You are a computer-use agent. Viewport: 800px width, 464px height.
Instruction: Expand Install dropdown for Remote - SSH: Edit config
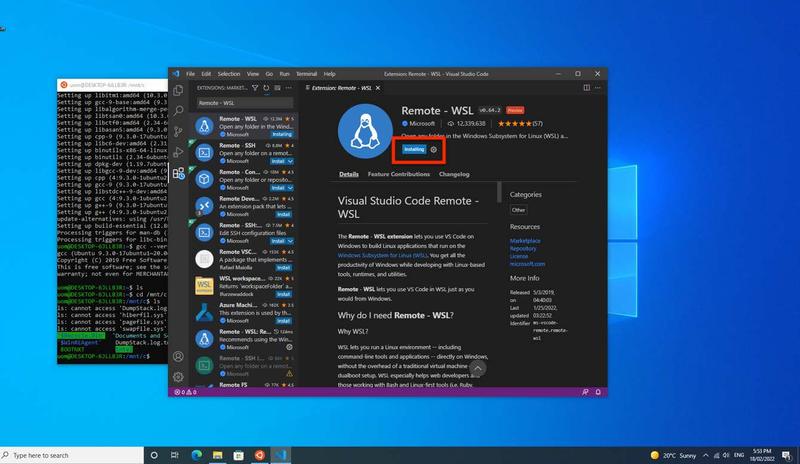[x=290, y=241]
